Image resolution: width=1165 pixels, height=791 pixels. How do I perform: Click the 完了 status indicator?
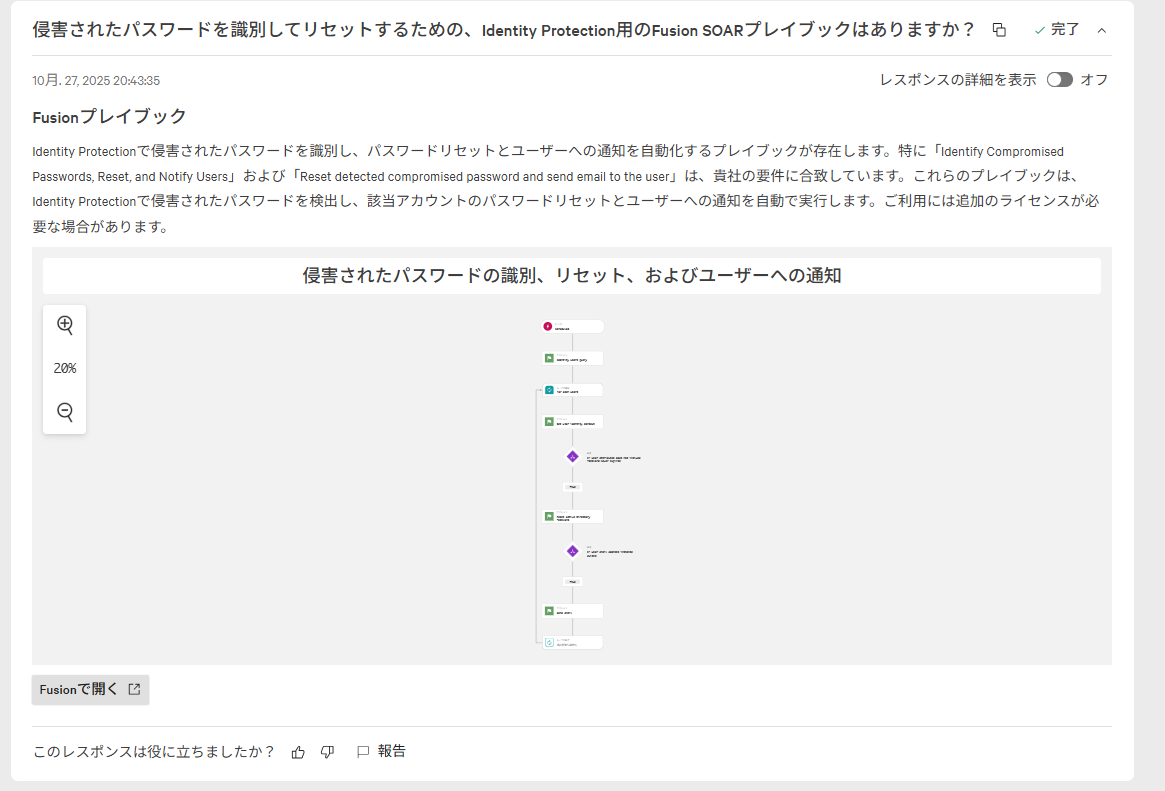[1057, 30]
